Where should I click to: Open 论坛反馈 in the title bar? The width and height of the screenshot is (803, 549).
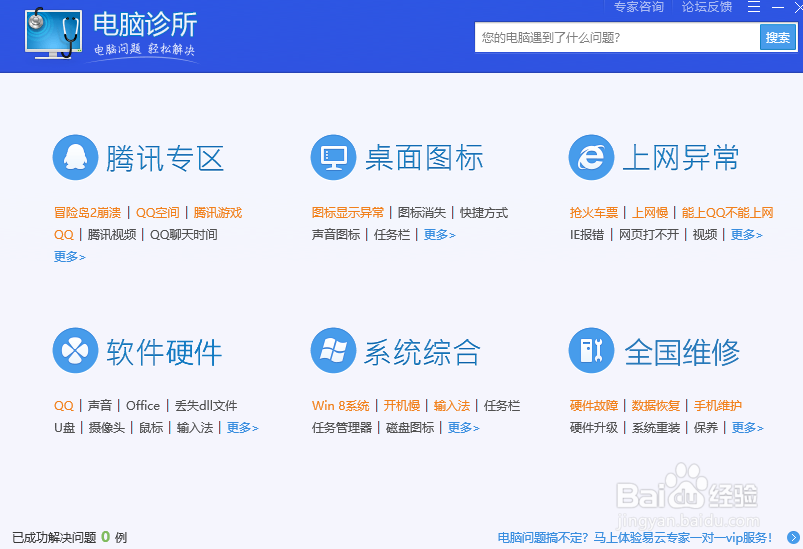tap(707, 7)
